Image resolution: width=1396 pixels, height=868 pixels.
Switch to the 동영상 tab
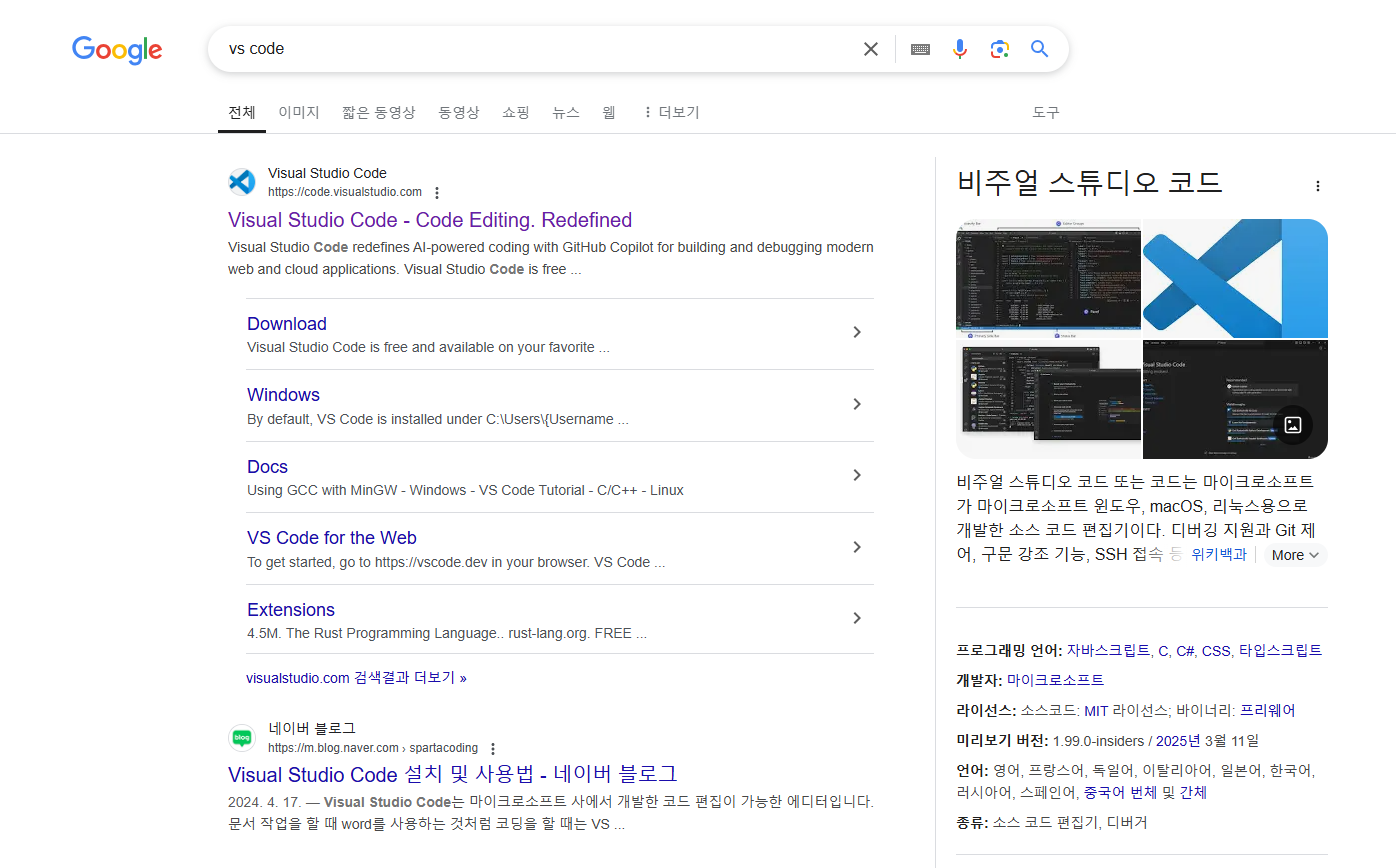click(x=459, y=112)
